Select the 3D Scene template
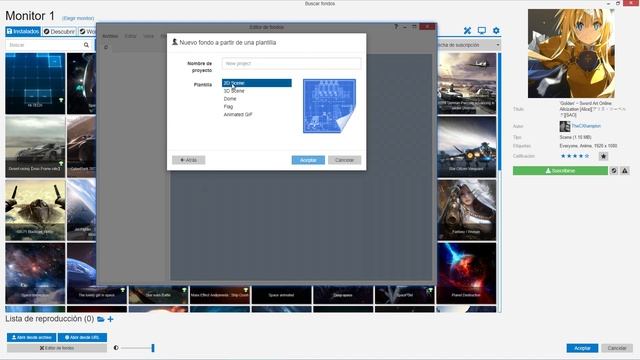This screenshot has height=360, width=640. [x=257, y=91]
